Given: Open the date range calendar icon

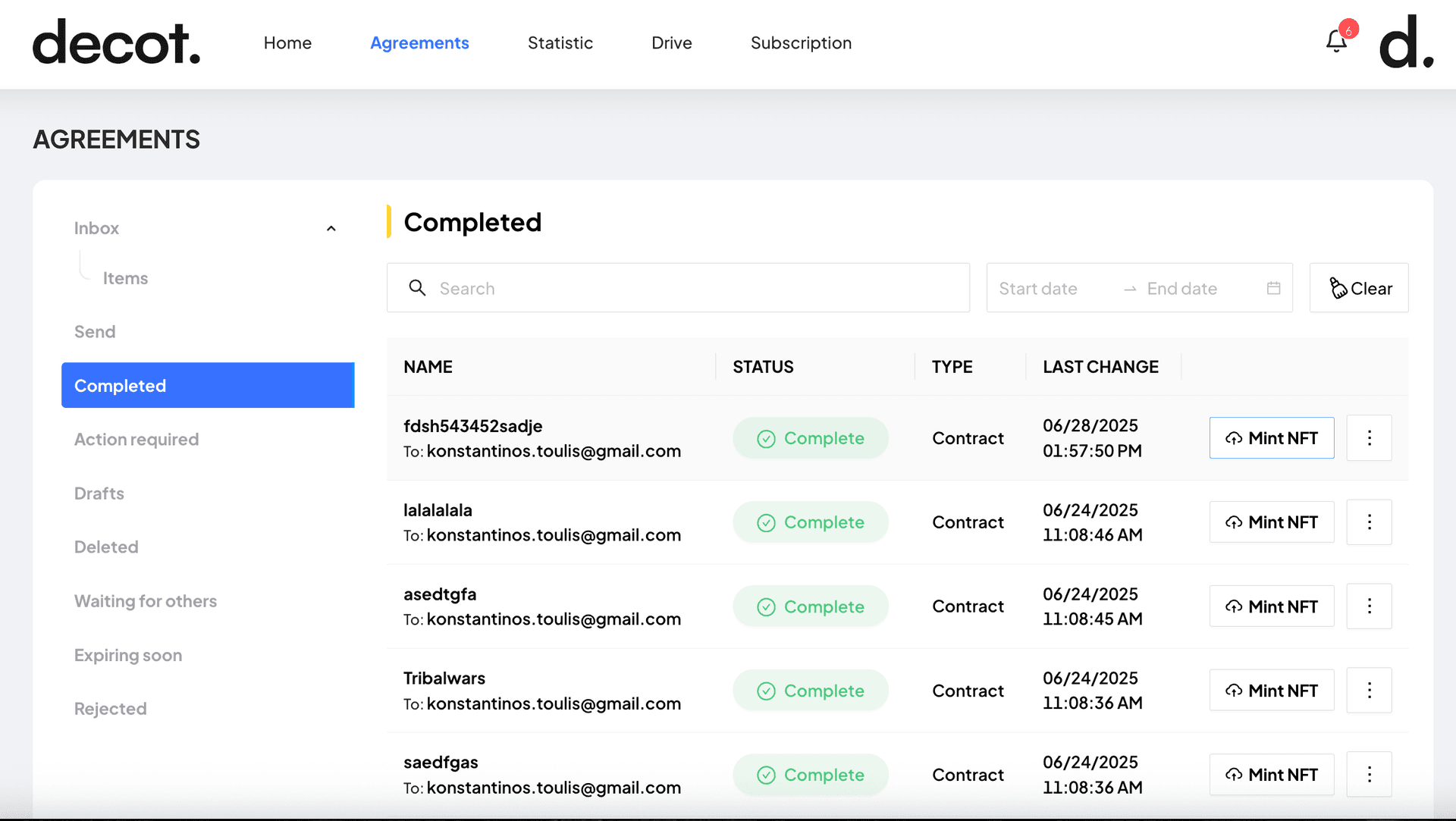Looking at the screenshot, I should (1274, 288).
